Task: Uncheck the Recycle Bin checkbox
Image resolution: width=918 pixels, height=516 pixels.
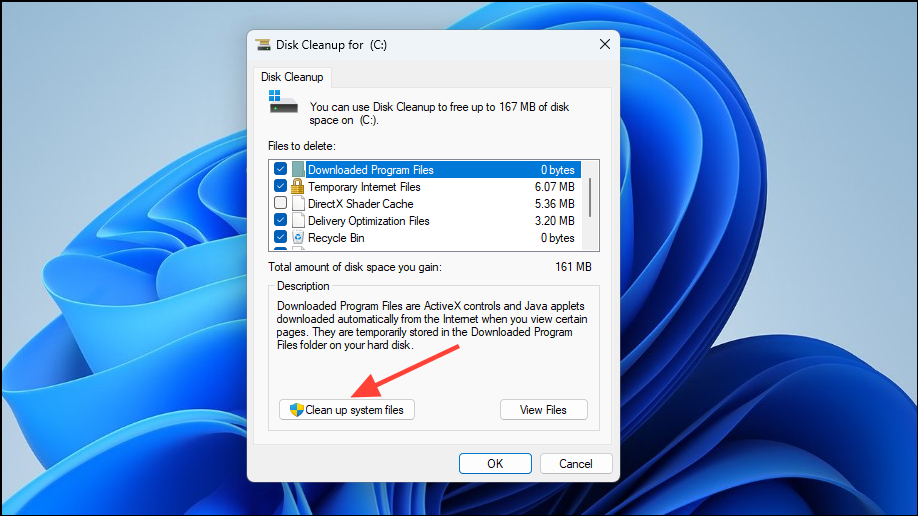Action: [x=280, y=237]
